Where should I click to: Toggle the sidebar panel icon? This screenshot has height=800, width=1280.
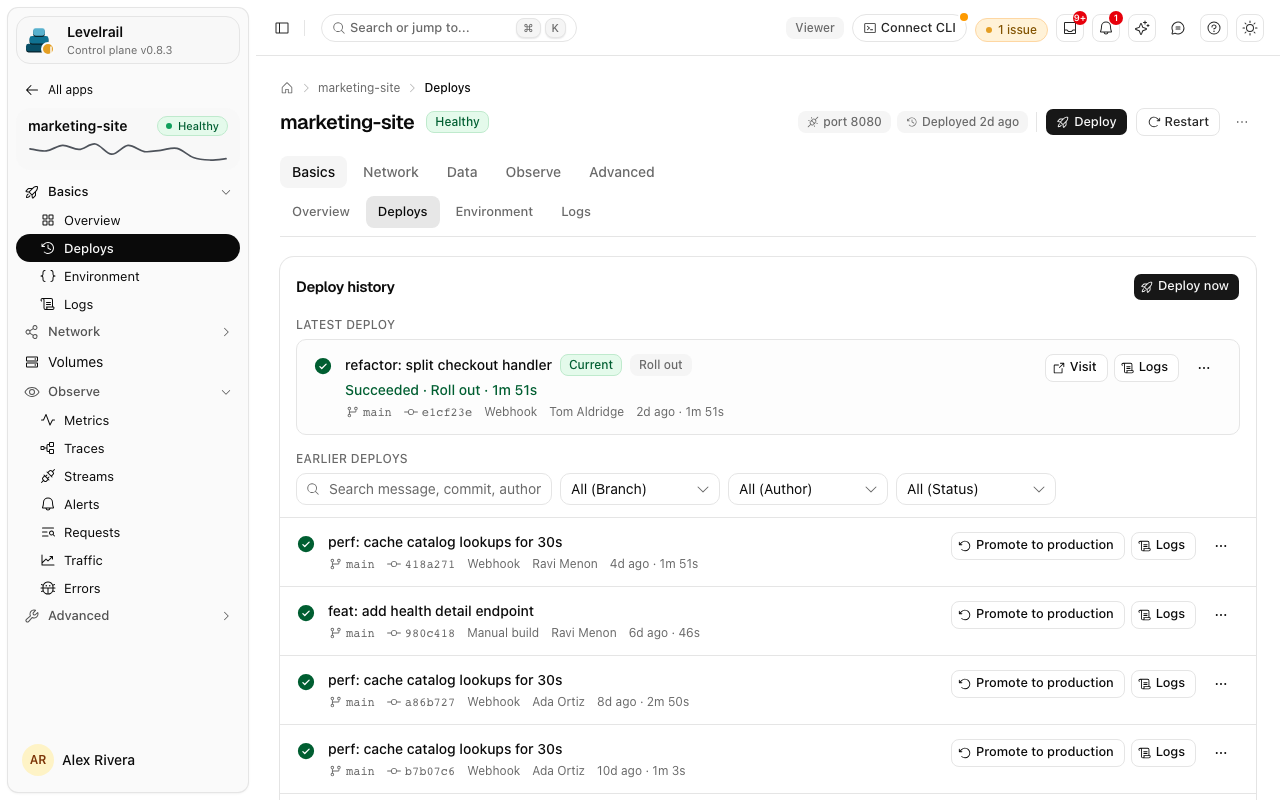point(282,28)
